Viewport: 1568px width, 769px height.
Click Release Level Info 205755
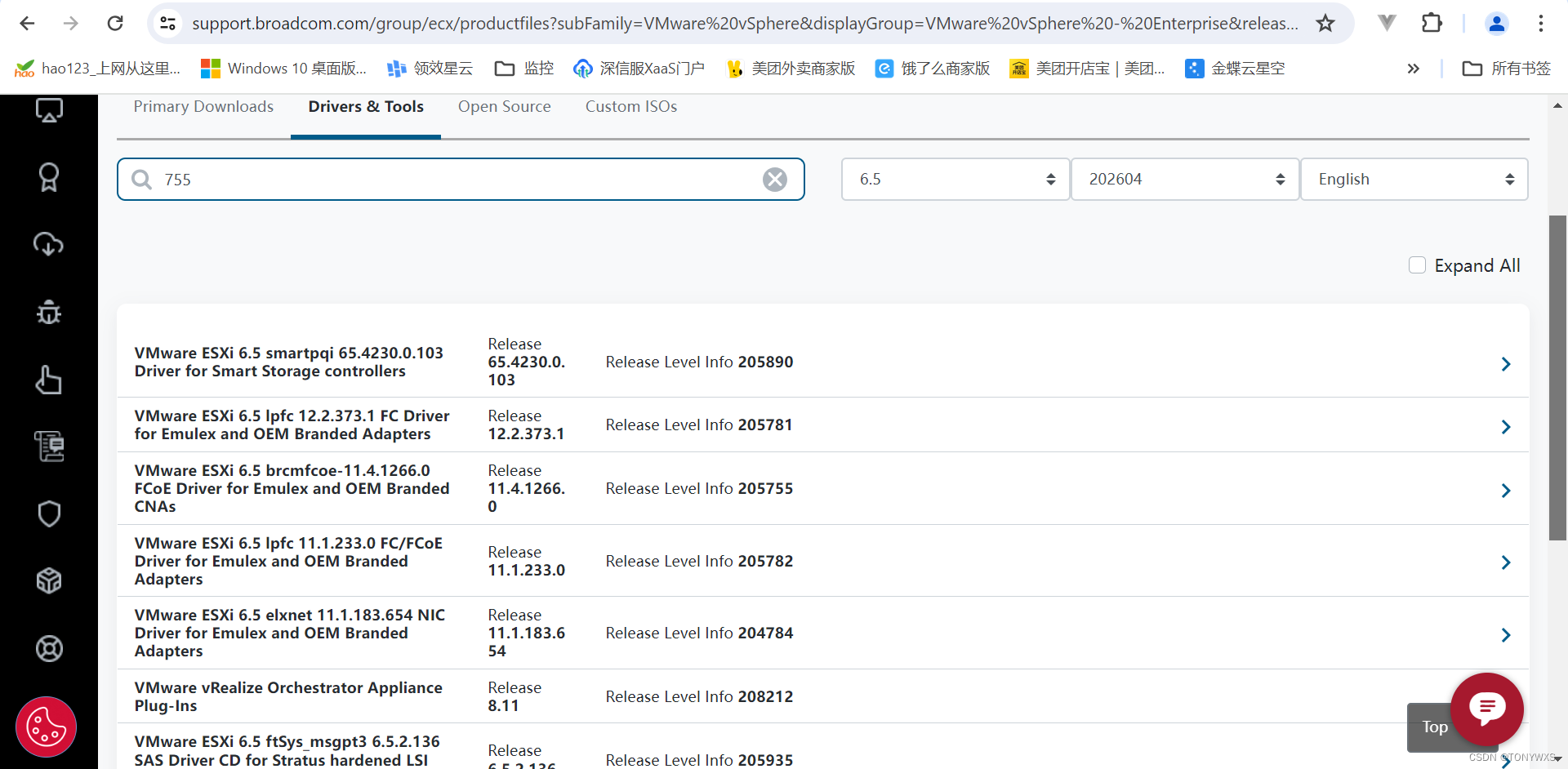699,488
